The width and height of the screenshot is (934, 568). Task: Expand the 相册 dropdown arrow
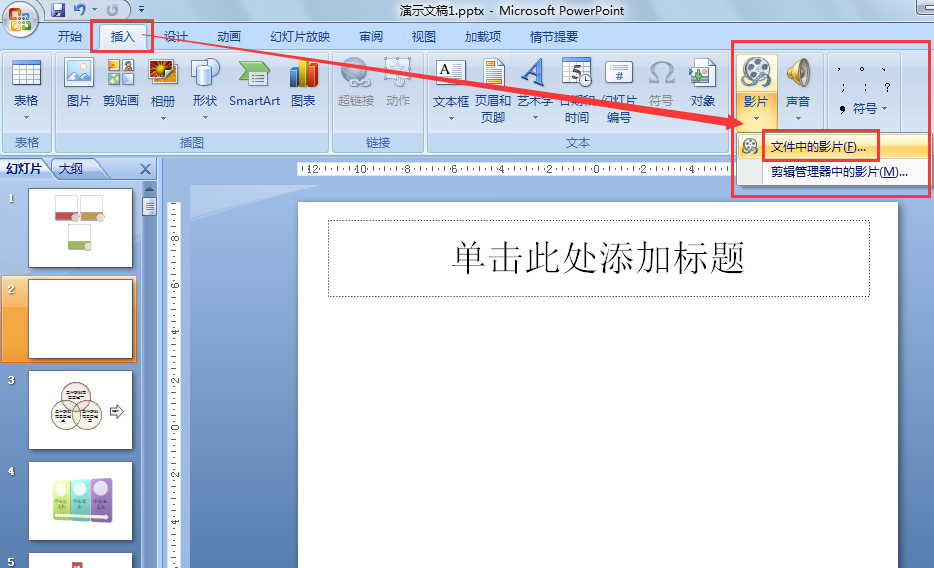point(163,118)
